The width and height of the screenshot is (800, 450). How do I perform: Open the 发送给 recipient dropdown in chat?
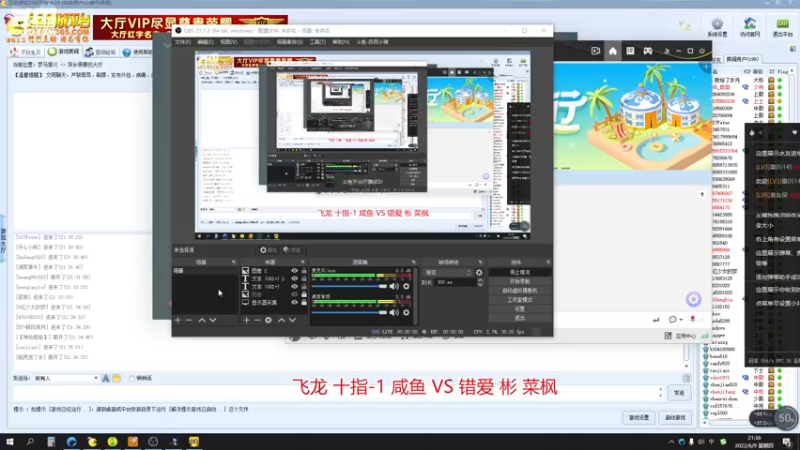66,378
